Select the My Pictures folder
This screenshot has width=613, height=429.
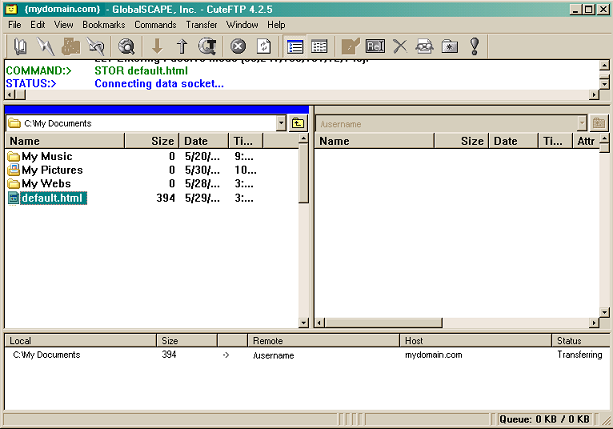pyautogui.click(x=52, y=170)
